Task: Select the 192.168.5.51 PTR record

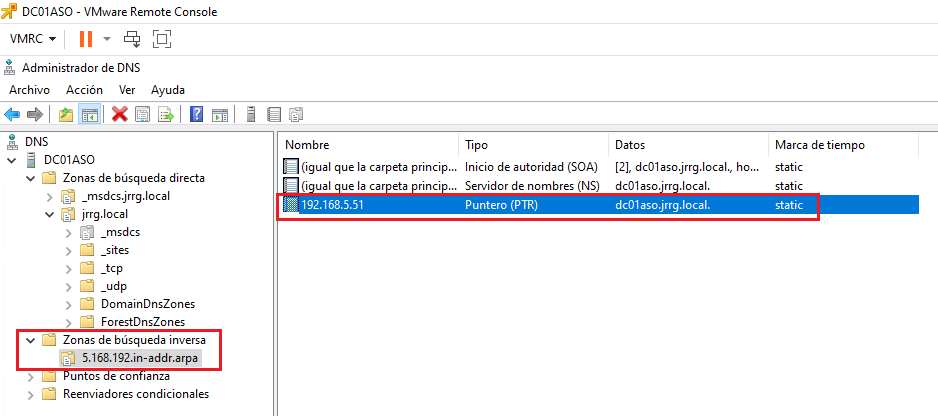Action: click(599, 205)
